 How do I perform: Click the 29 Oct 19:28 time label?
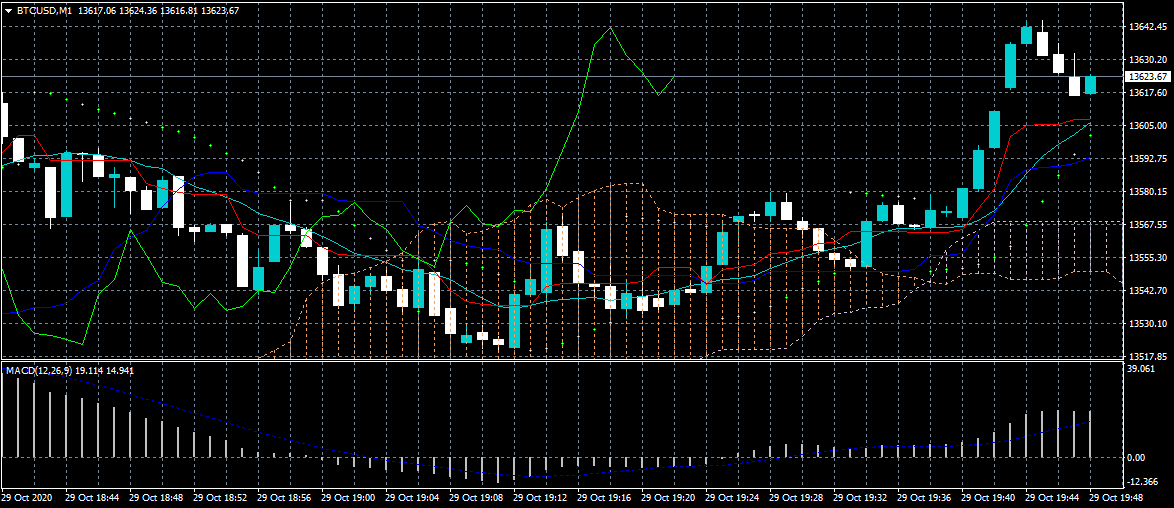[796, 498]
